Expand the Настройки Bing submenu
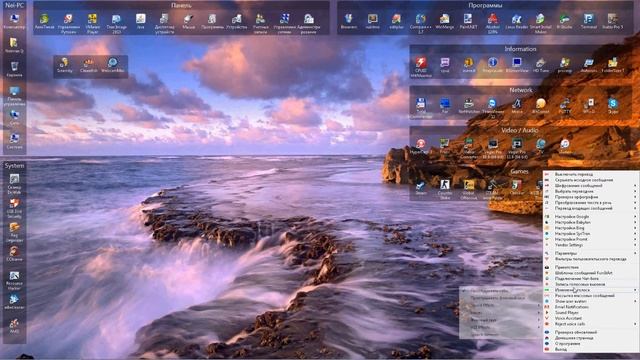The height and width of the screenshot is (360, 640). 591,228
